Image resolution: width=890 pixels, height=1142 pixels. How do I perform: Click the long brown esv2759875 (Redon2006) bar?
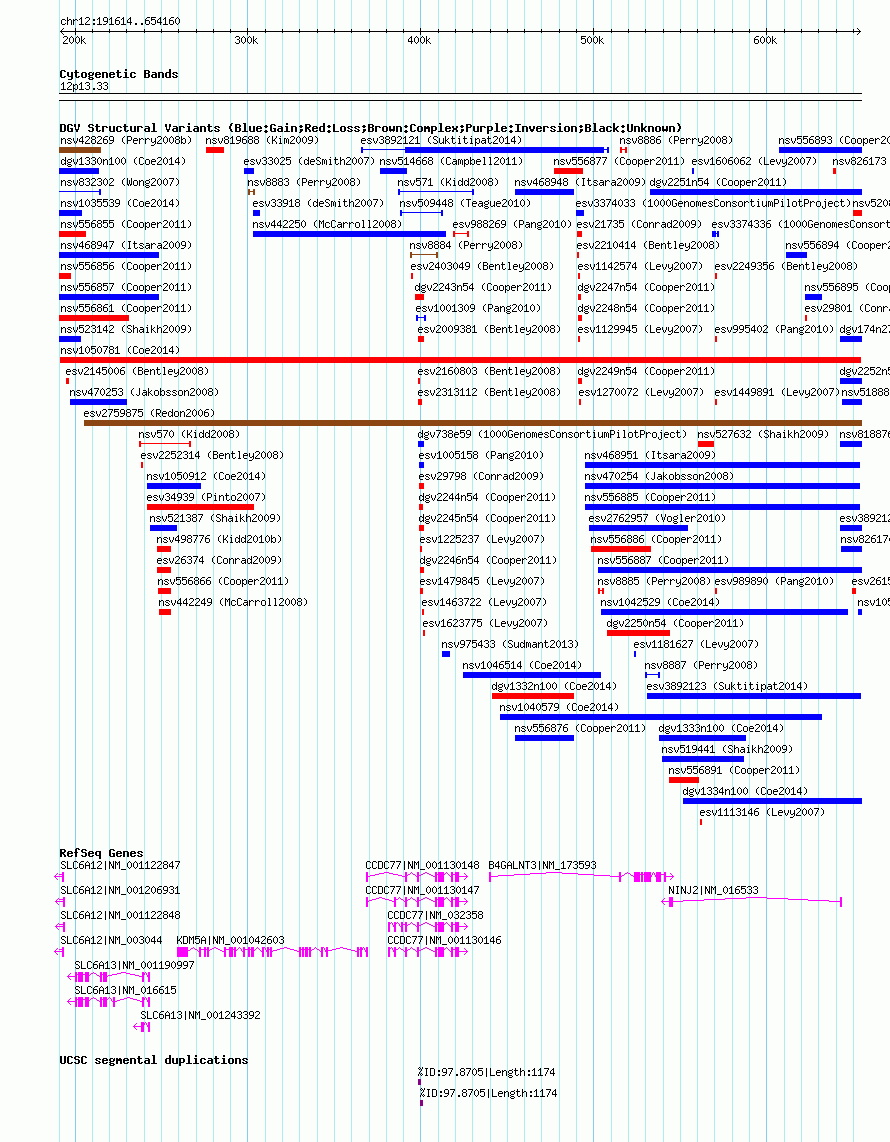tap(473, 422)
